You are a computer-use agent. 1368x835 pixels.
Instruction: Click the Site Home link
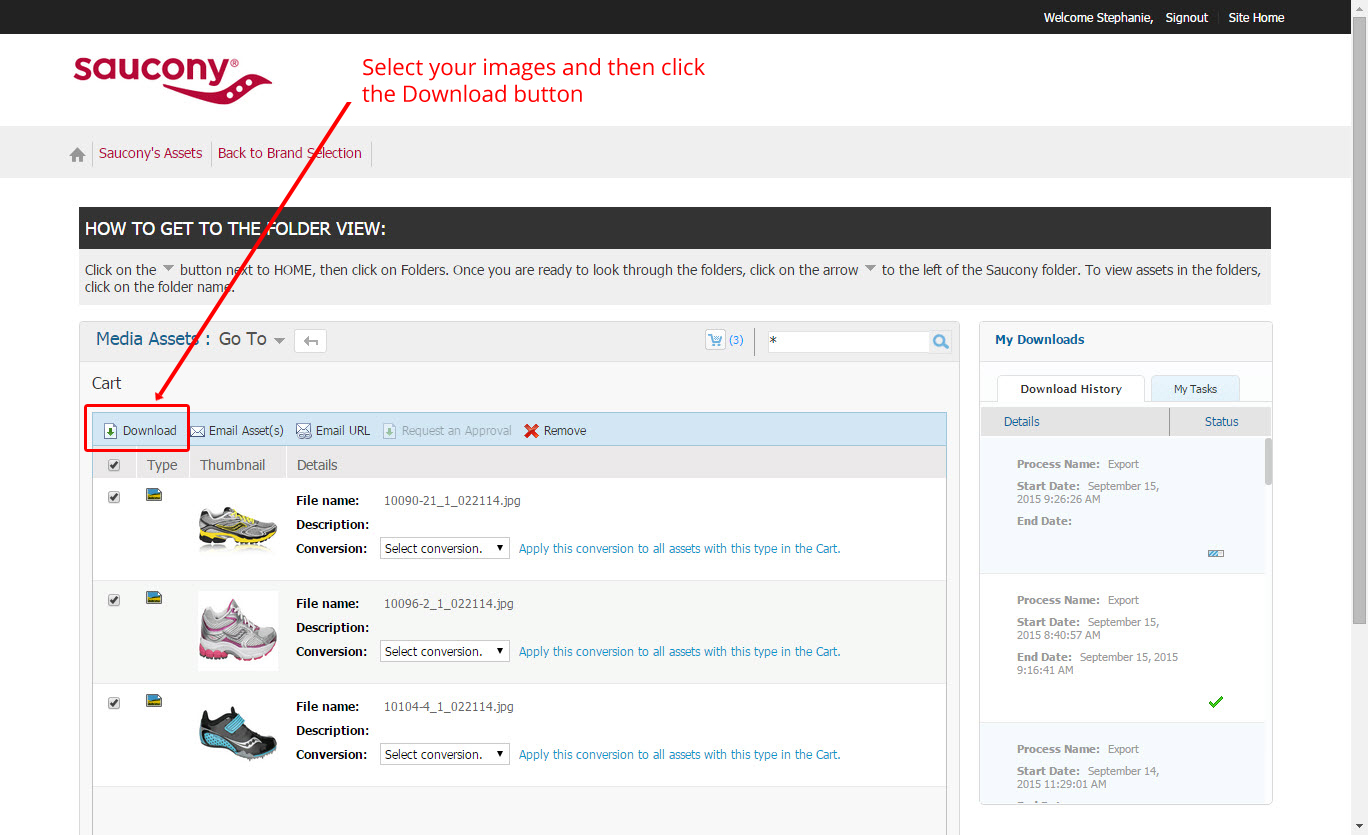[x=1256, y=17]
